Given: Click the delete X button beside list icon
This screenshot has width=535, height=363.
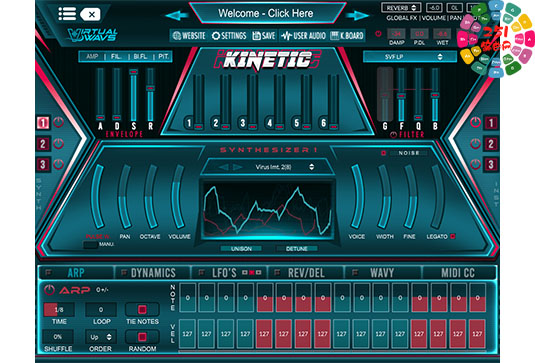Looking at the screenshot, I should click(x=91, y=14).
